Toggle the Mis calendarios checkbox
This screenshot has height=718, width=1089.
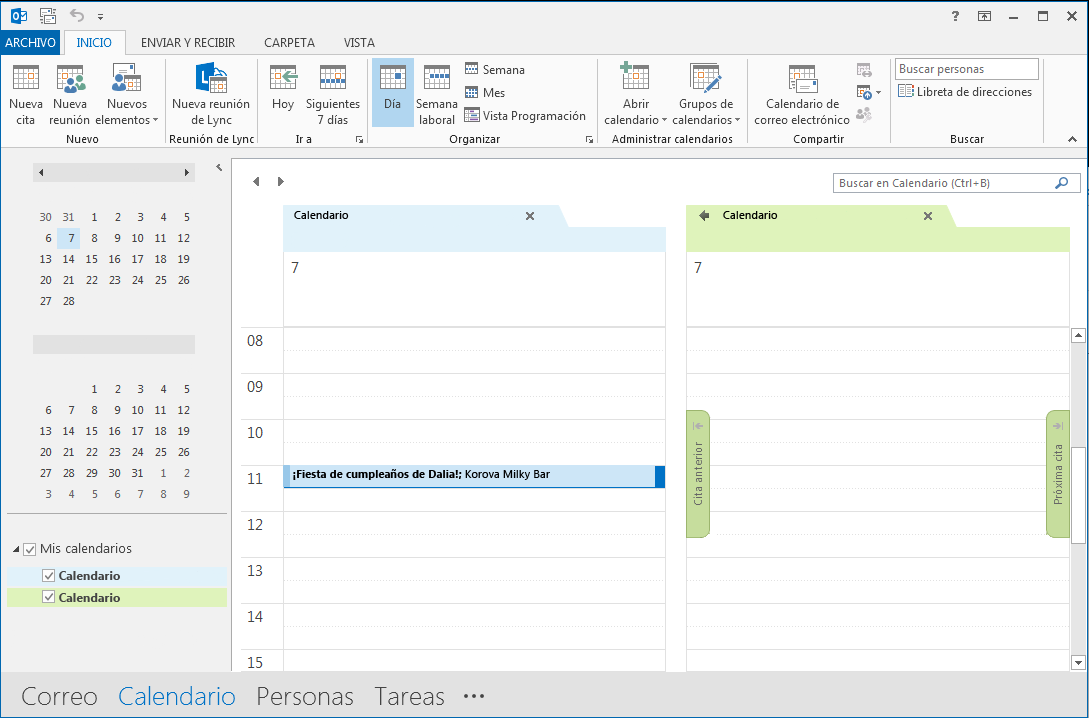(30, 549)
